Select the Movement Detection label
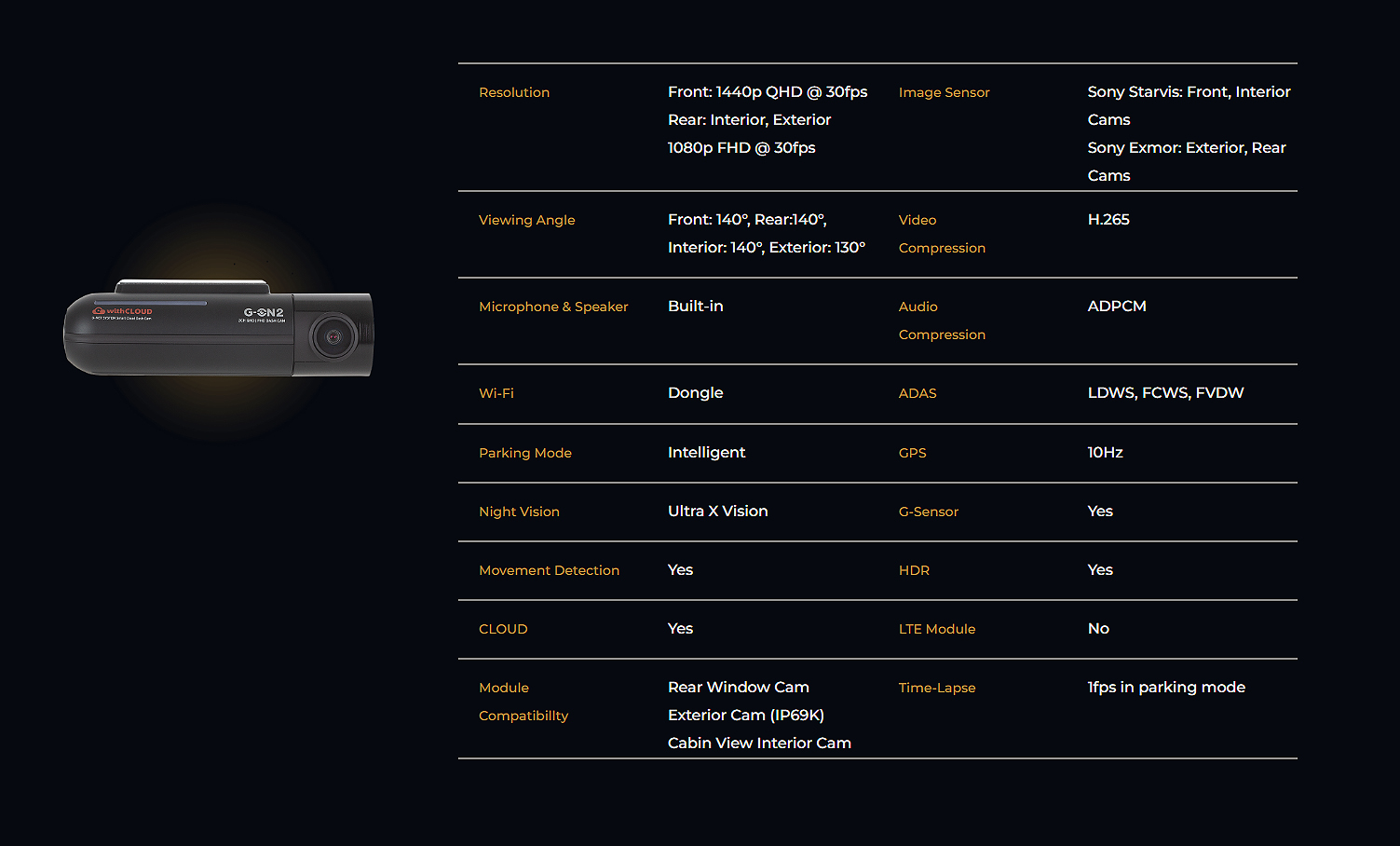Image resolution: width=1400 pixels, height=846 pixels. tap(549, 570)
